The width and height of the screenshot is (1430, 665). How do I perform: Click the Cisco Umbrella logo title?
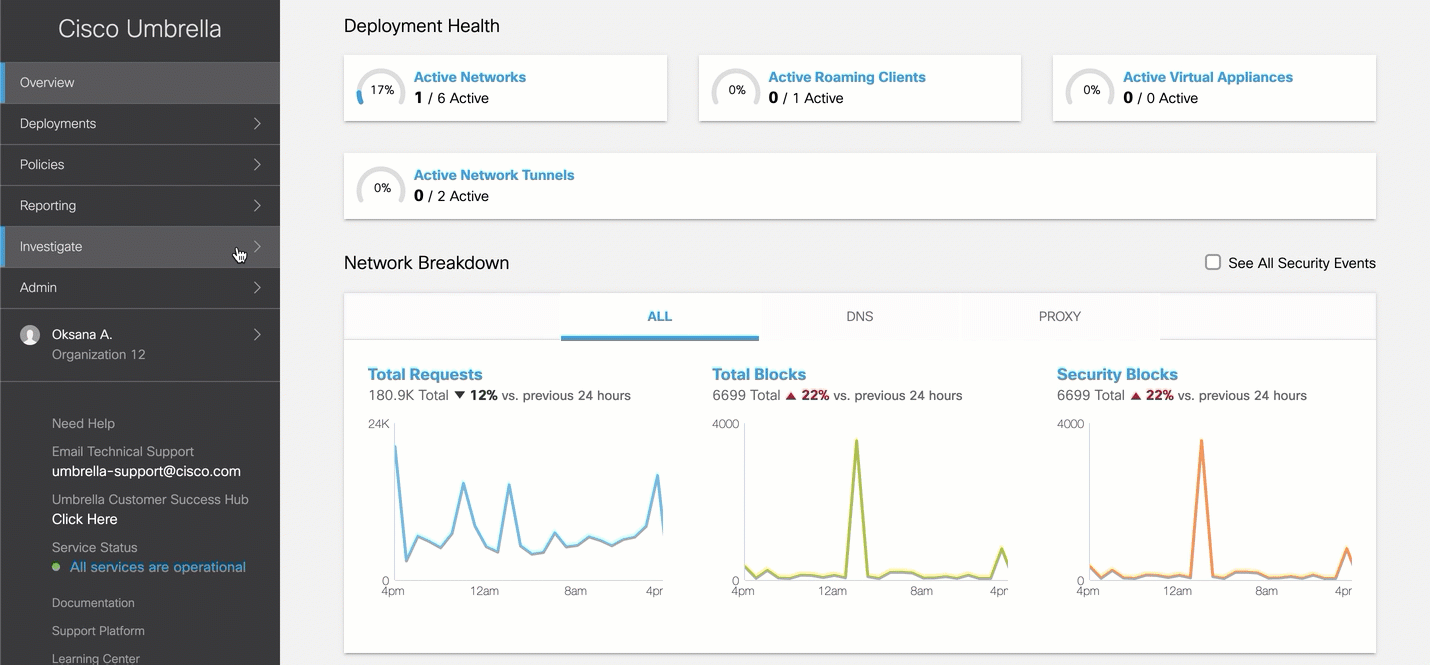[140, 29]
